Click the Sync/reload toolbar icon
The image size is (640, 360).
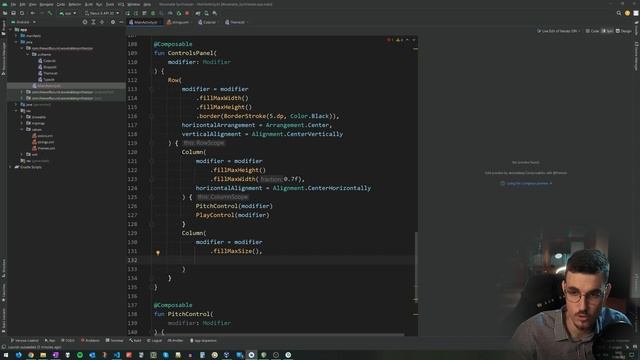pos(22,13)
